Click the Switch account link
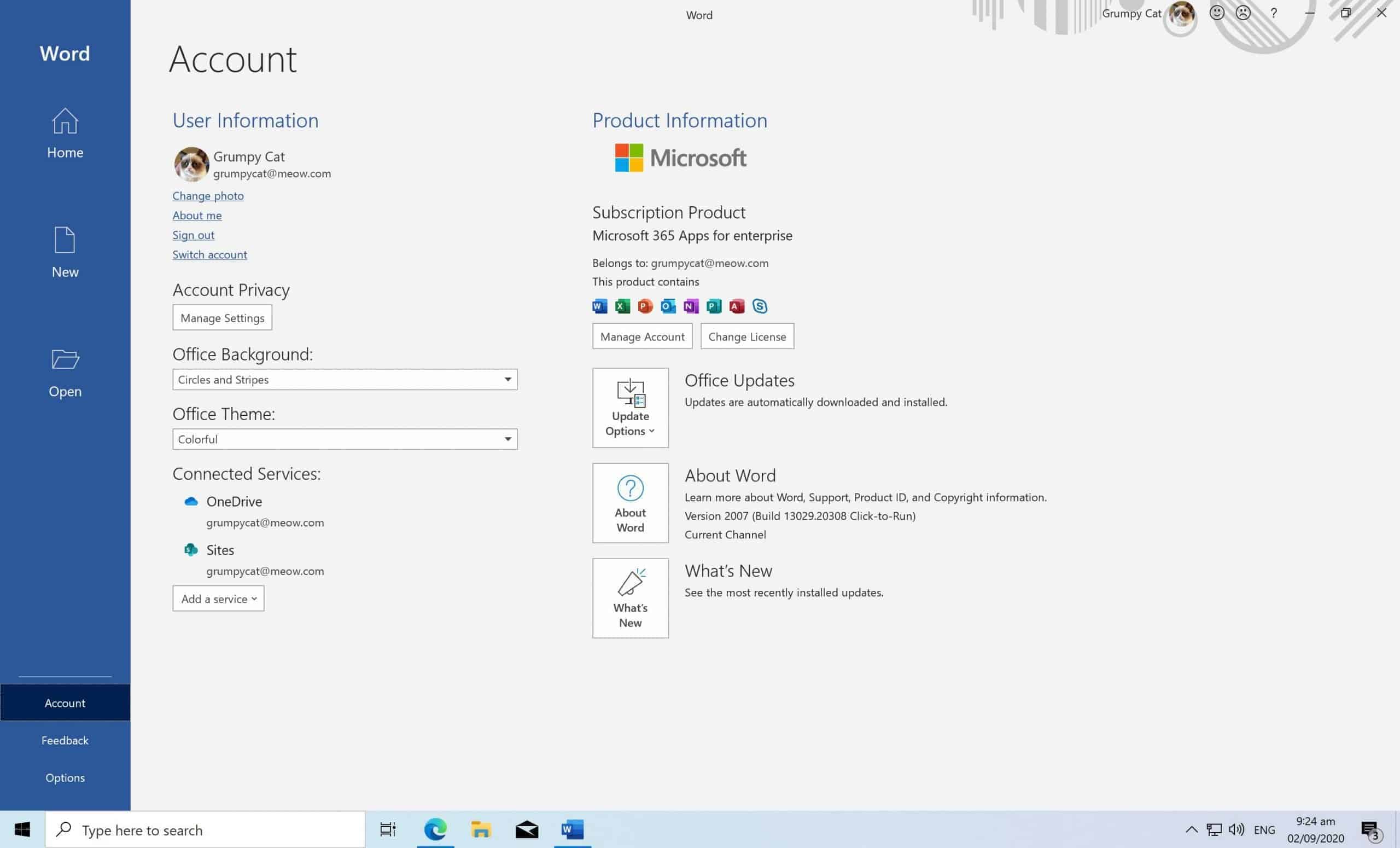This screenshot has width=1400, height=848. point(209,254)
